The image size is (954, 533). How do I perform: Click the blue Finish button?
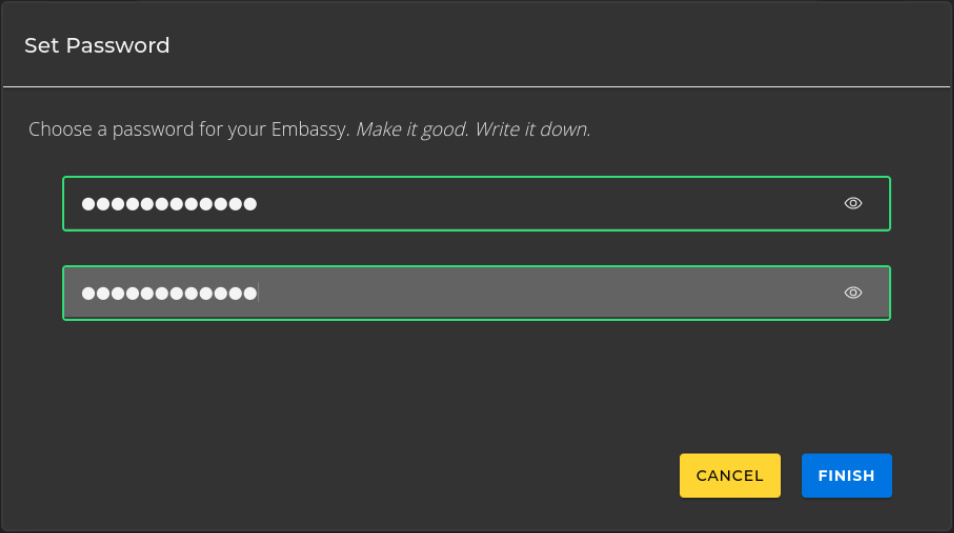(846, 476)
